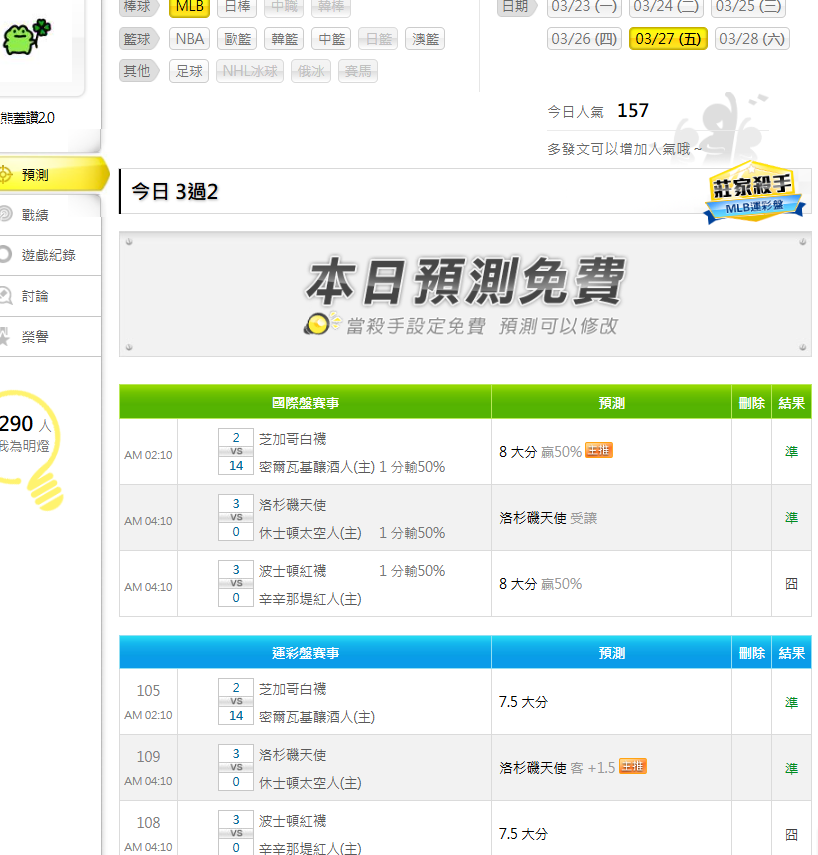
Task: Select the NBA league filter
Action: tap(189, 39)
